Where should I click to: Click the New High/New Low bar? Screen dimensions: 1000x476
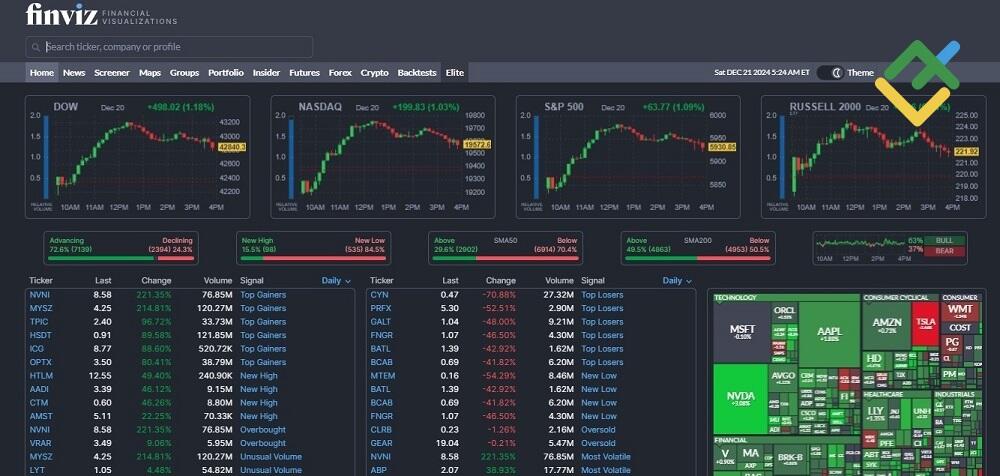(x=313, y=248)
